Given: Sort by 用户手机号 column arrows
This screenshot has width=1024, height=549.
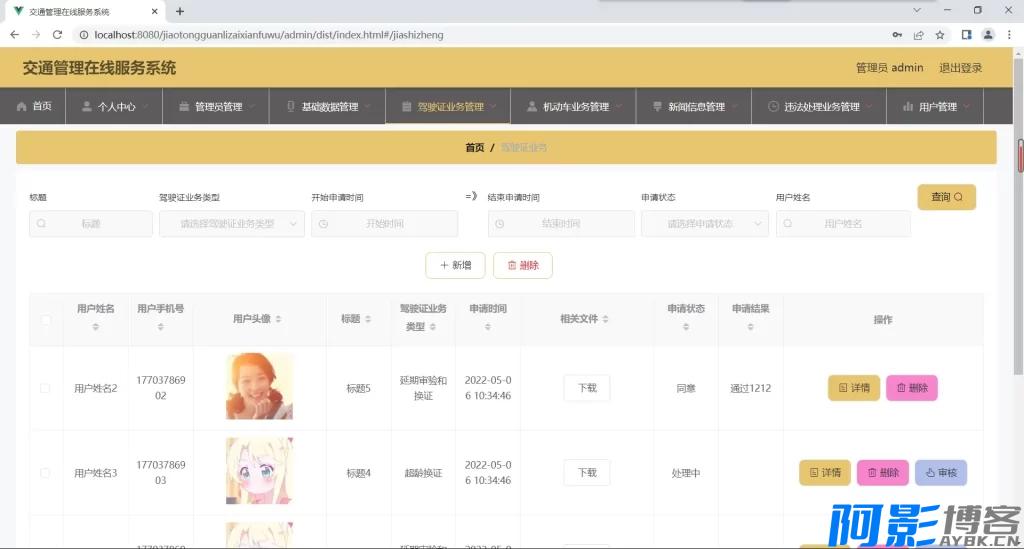Looking at the screenshot, I should click(161, 326).
